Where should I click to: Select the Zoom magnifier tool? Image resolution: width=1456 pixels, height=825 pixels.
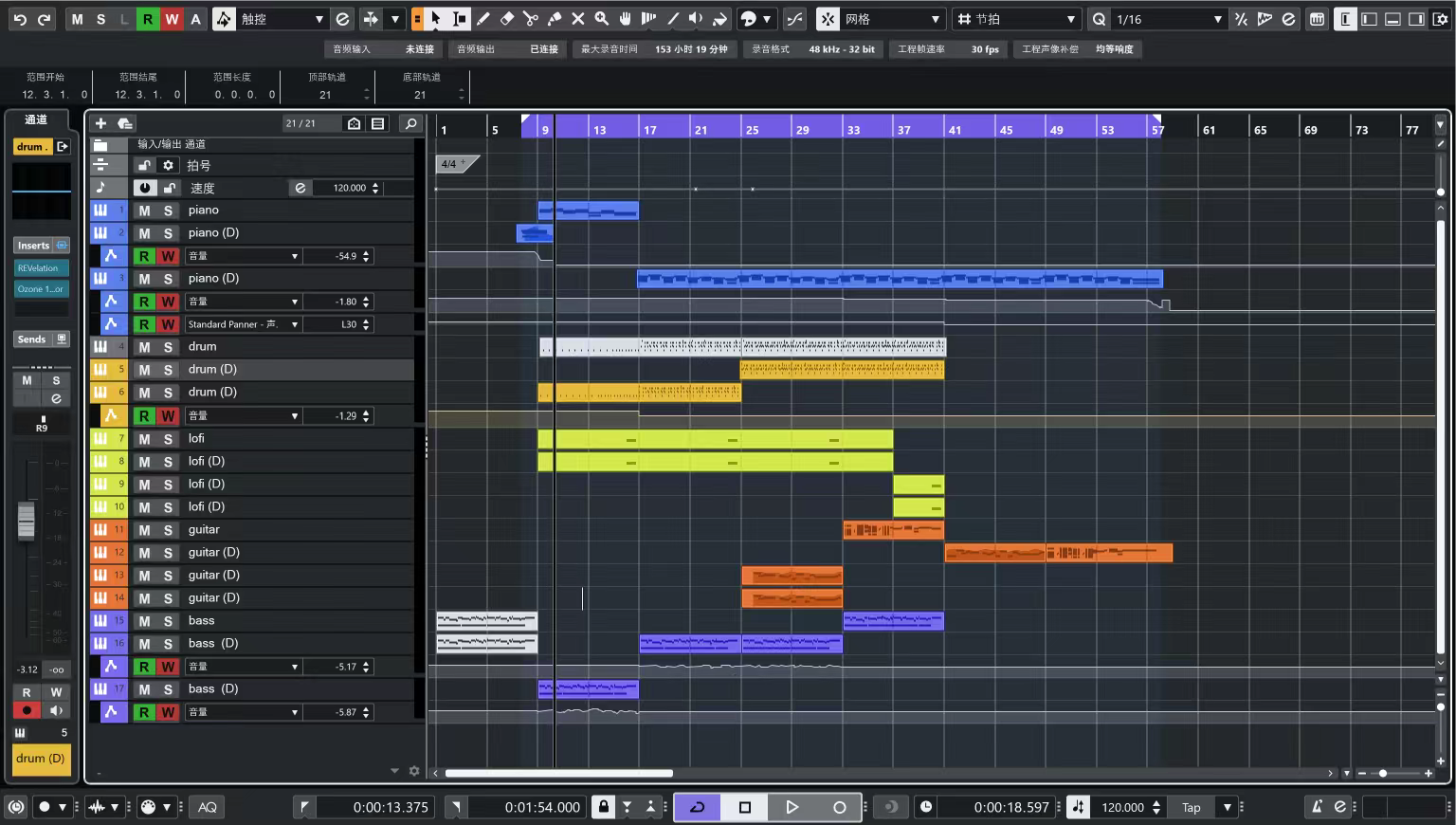(602, 19)
